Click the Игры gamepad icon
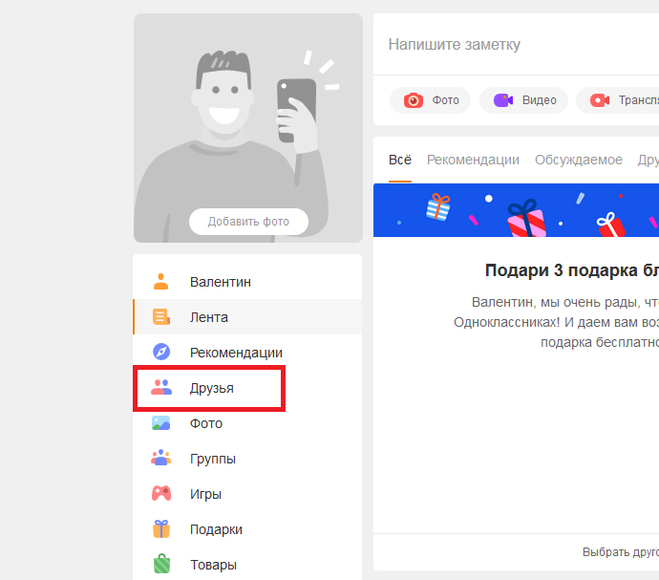 pos(161,494)
